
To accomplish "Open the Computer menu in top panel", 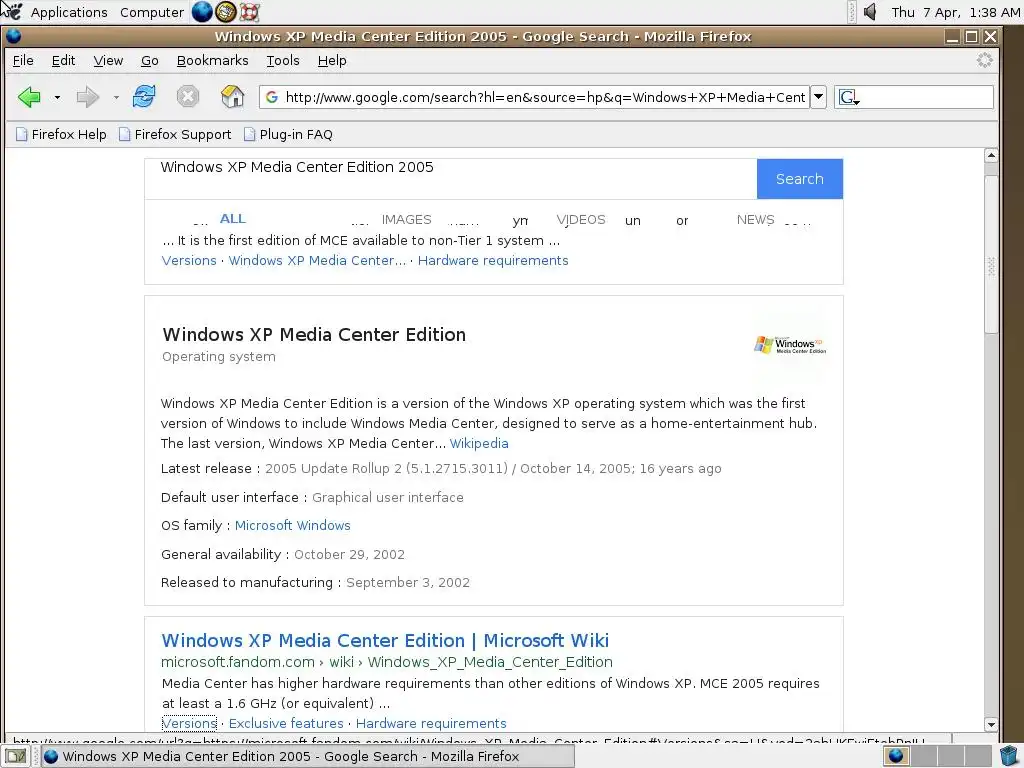I will click(152, 12).
